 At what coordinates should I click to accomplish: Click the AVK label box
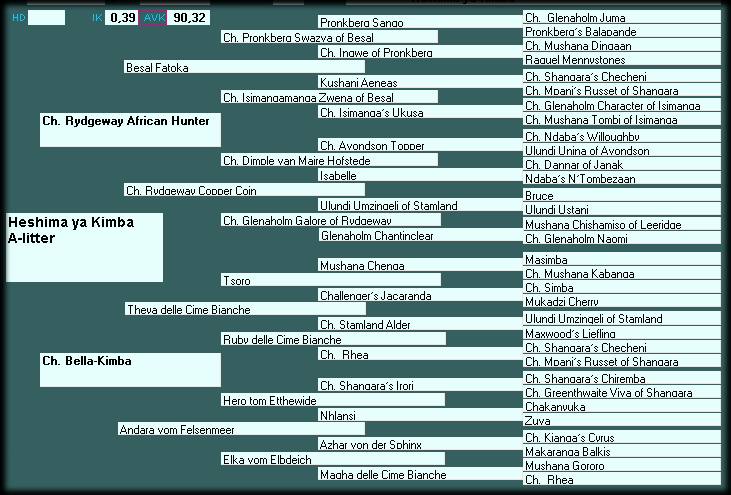point(153,18)
